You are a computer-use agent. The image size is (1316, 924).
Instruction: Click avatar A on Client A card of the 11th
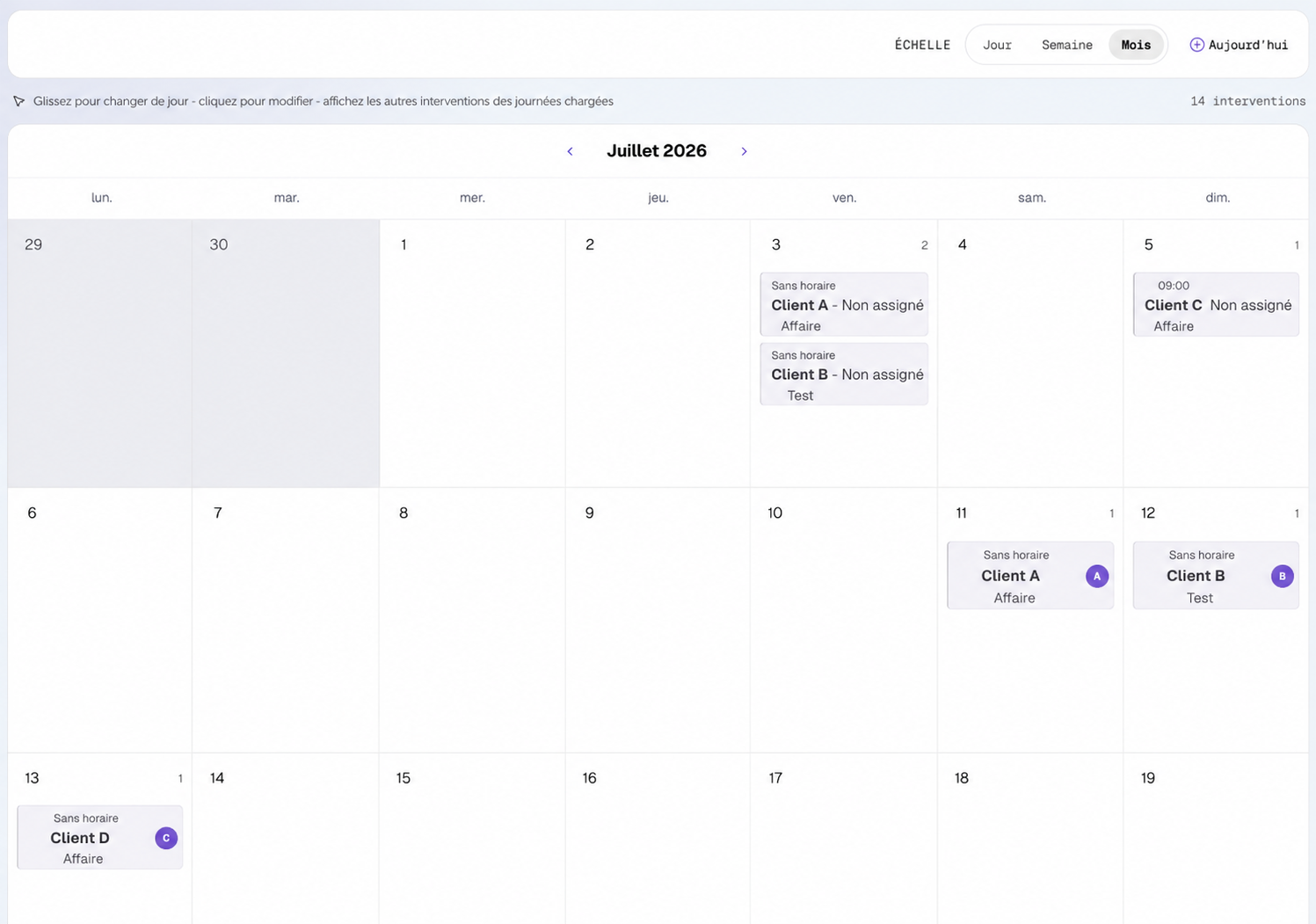coord(1096,576)
